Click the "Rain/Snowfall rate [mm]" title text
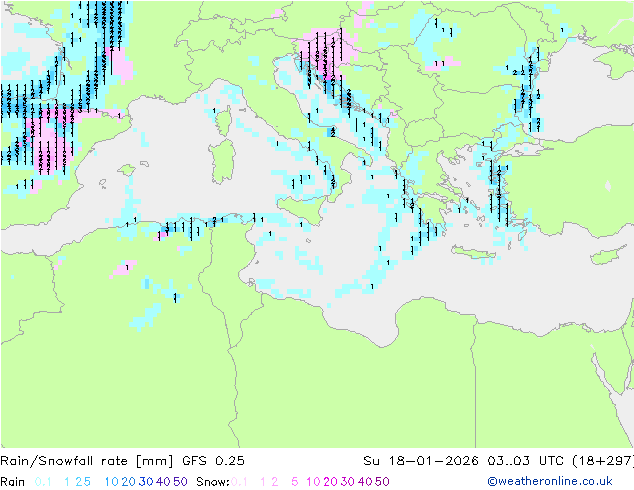 (87, 461)
